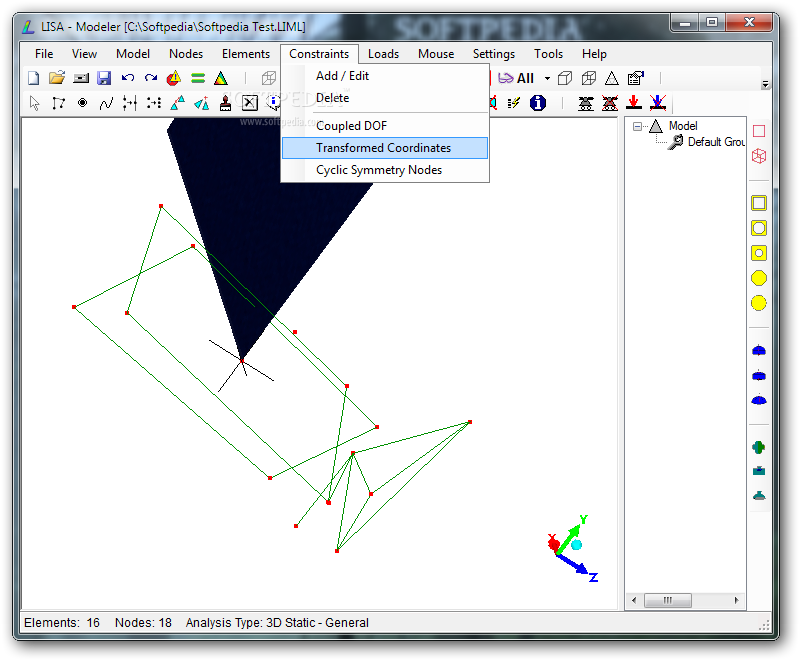800x661 pixels.
Task: Select the polygon nodes selection tool
Action: tap(58, 103)
